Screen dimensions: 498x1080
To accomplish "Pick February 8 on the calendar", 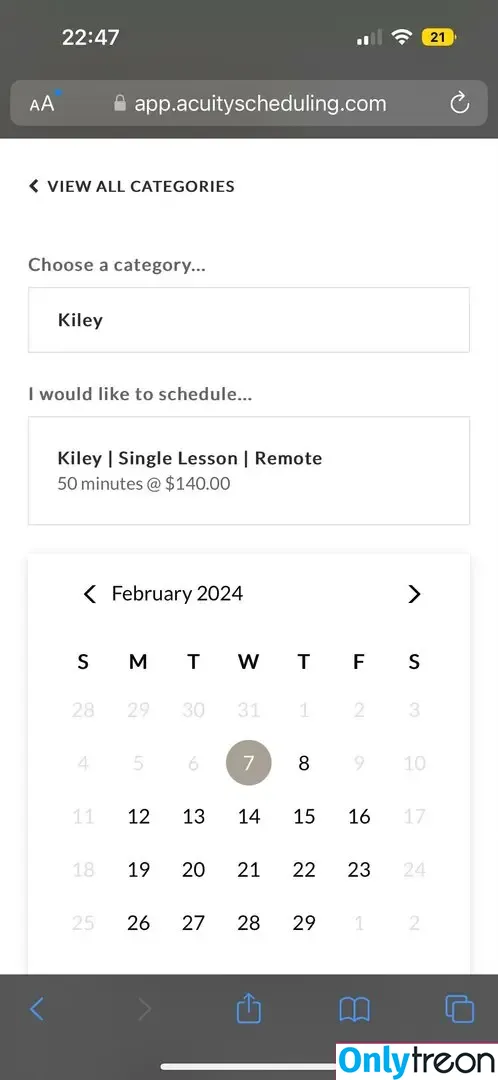I will pos(304,763).
